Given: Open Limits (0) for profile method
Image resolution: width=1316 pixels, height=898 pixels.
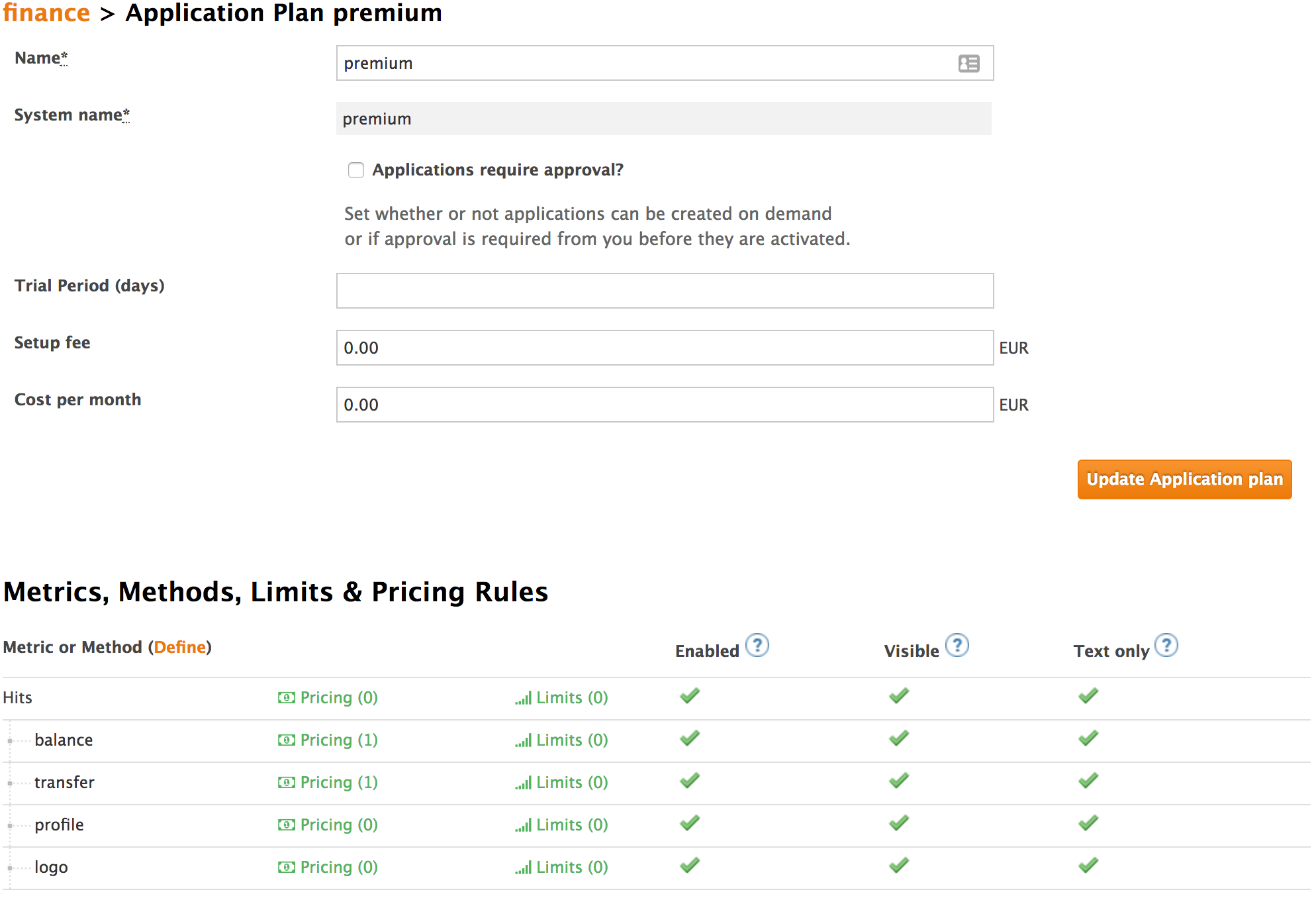Looking at the screenshot, I should click(562, 824).
